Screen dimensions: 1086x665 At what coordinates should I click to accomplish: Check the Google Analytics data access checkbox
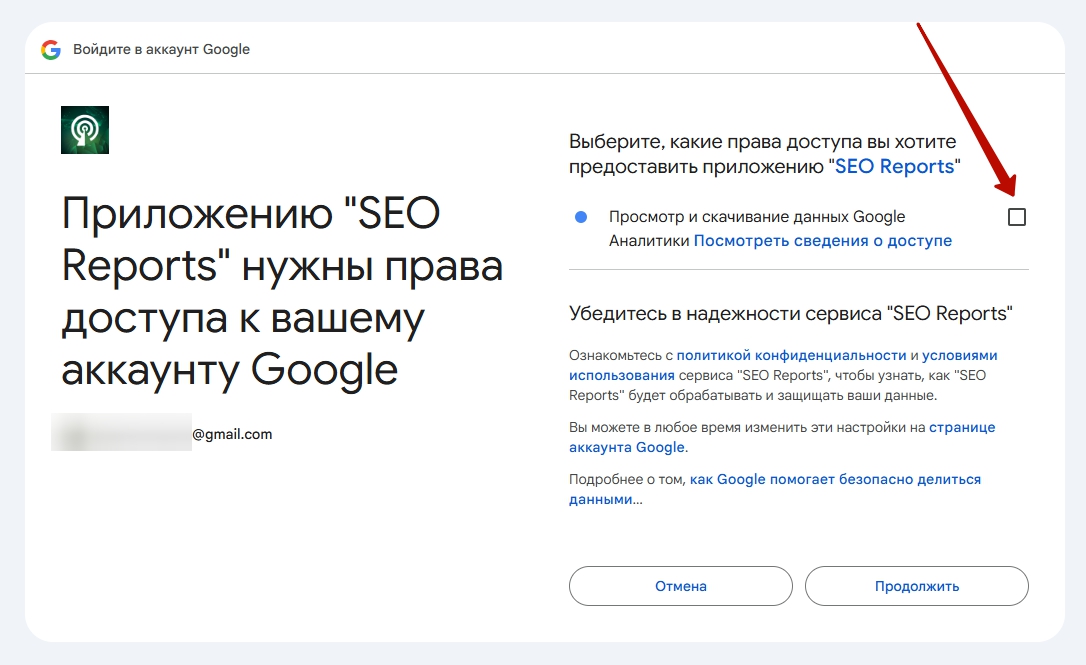pyautogui.click(x=1017, y=217)
